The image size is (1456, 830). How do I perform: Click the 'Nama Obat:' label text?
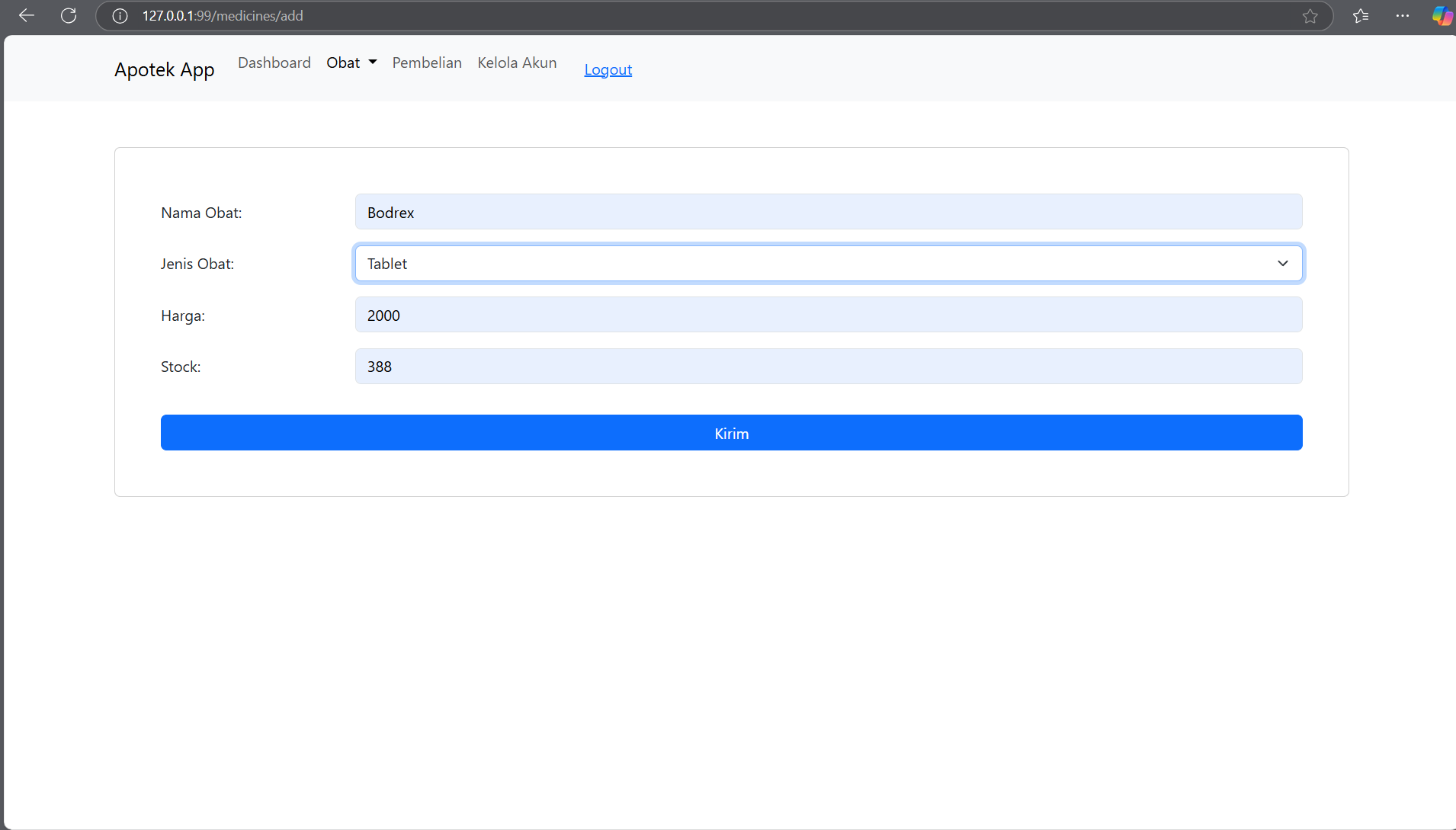tap(201, 213)
